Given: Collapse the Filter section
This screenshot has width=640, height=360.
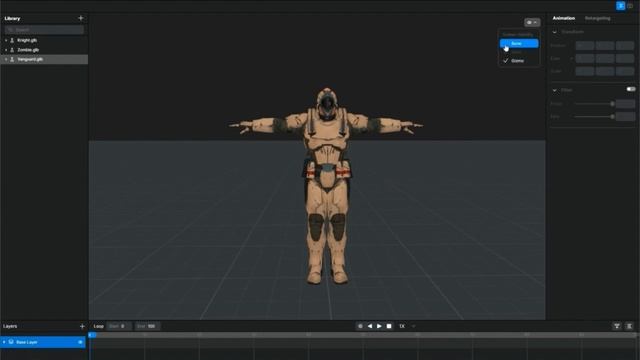Looking at the screenshot, I should pyautogui.click(x=554, y=90).
